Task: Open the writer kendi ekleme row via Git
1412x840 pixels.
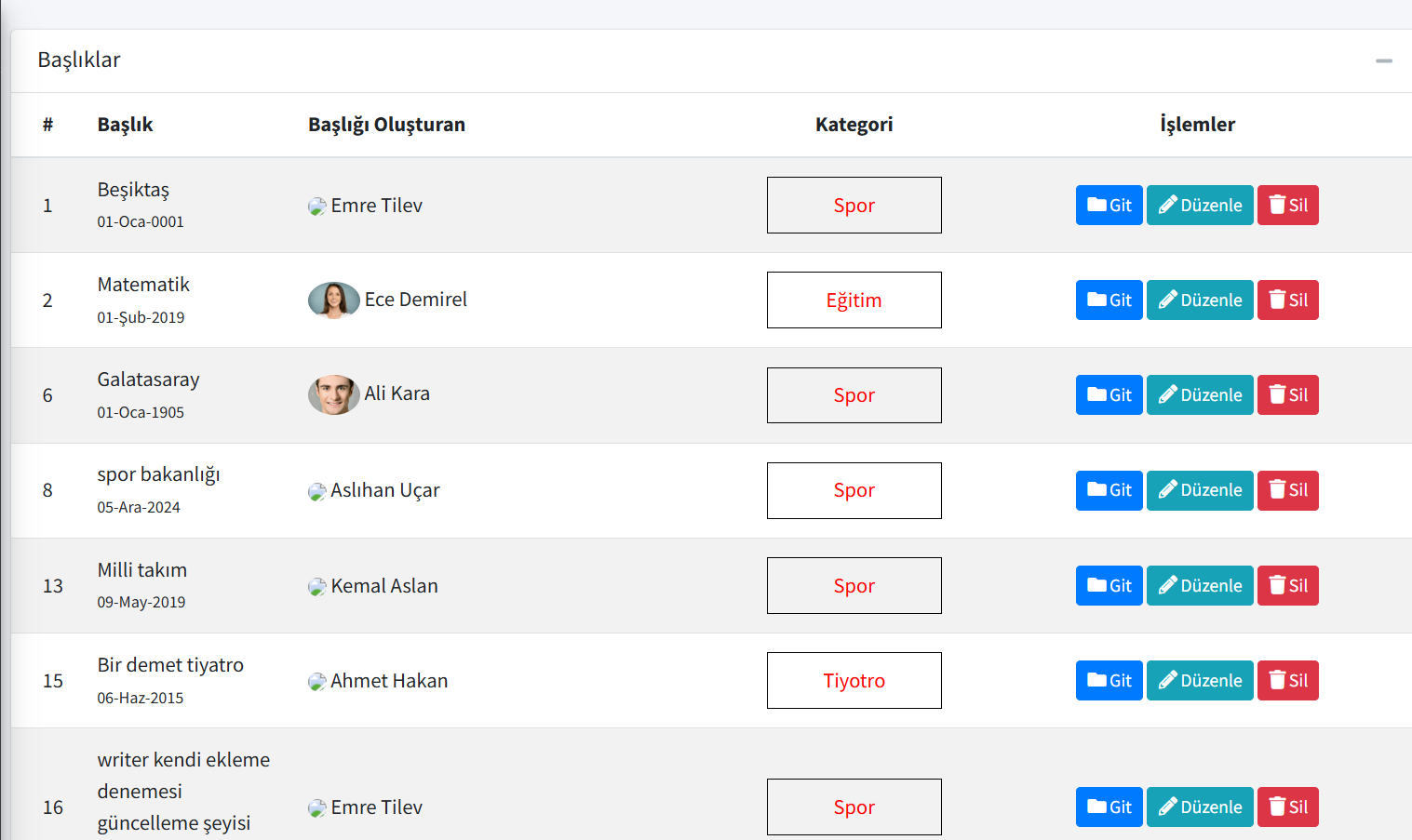Action: 1109,807
